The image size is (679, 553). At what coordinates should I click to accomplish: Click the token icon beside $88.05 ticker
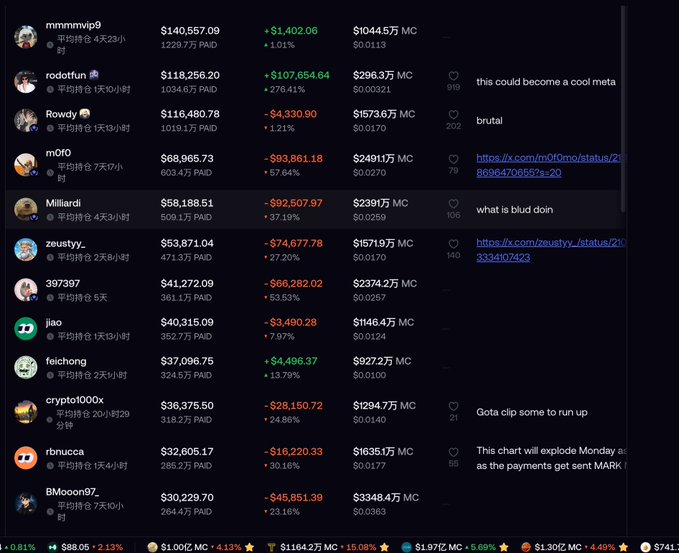click(52, 547)
